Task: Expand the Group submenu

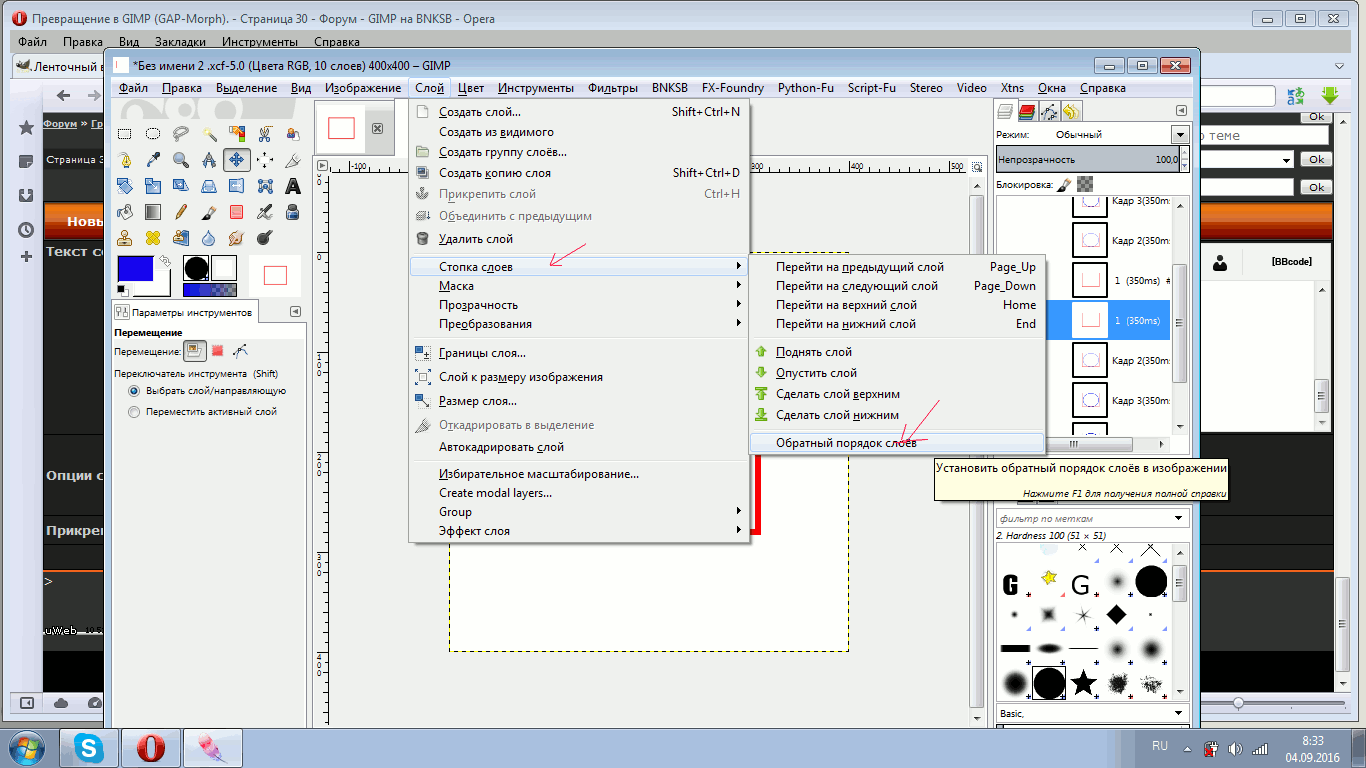Action: click(580, 512)
